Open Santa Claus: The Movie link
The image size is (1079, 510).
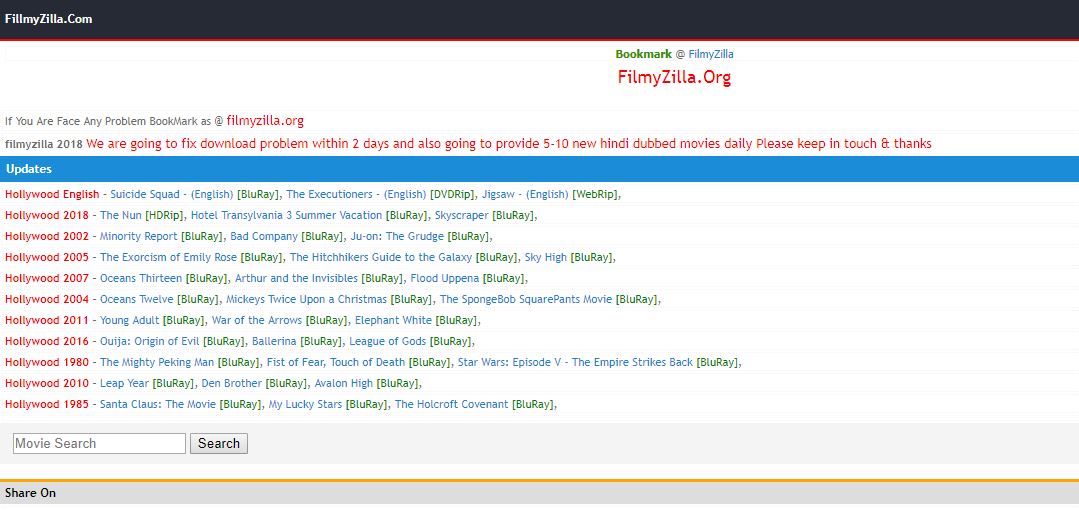point(158,405)
